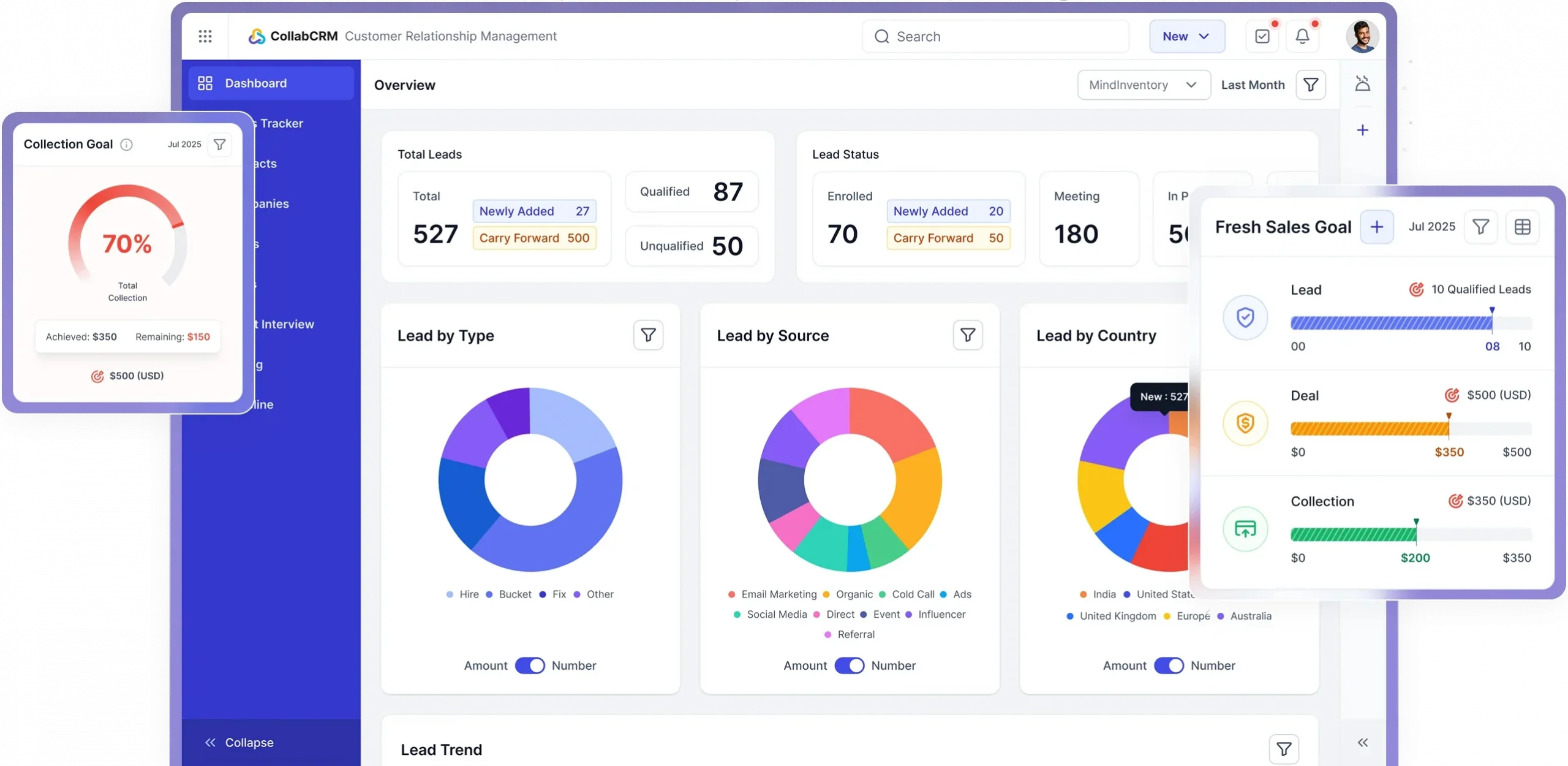Toggle Amount/Number switch under Lead by Country
1568x766 pixels.
(1169, 666)
